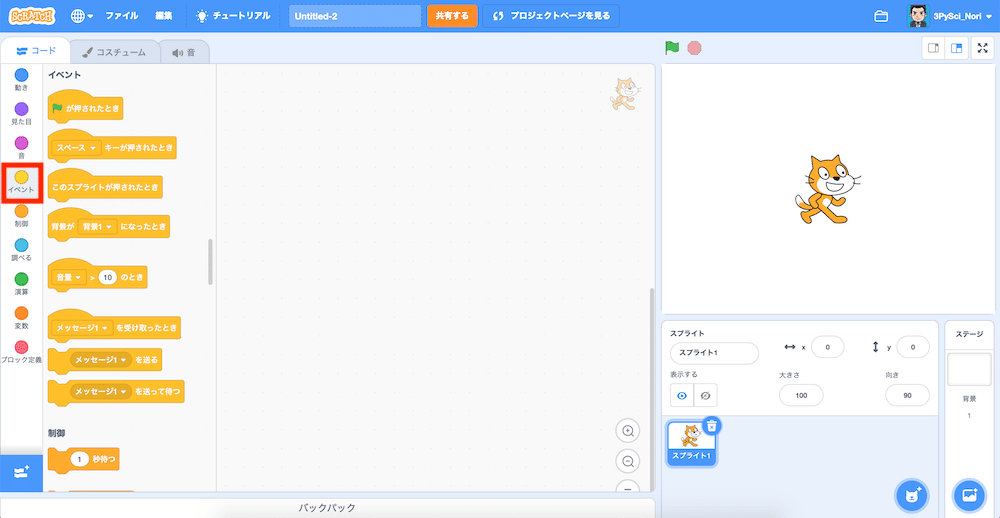Switch to large stage layout
This screenshot has height=518, width=1000.
pos(956,48)
